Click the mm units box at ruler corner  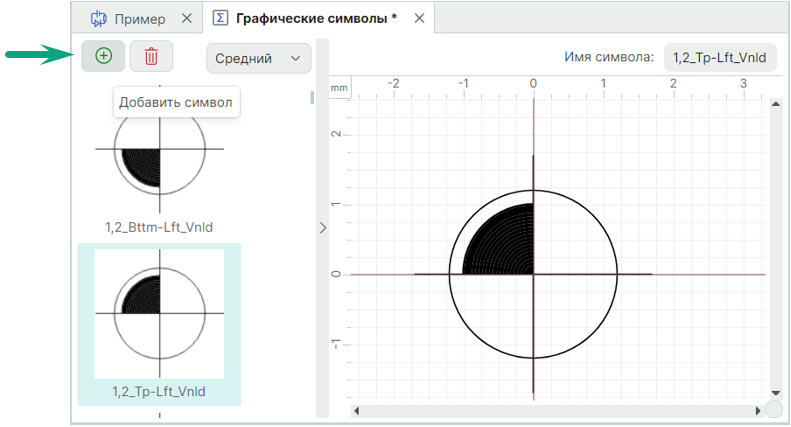pyautogui.click(x=340, y=88)
